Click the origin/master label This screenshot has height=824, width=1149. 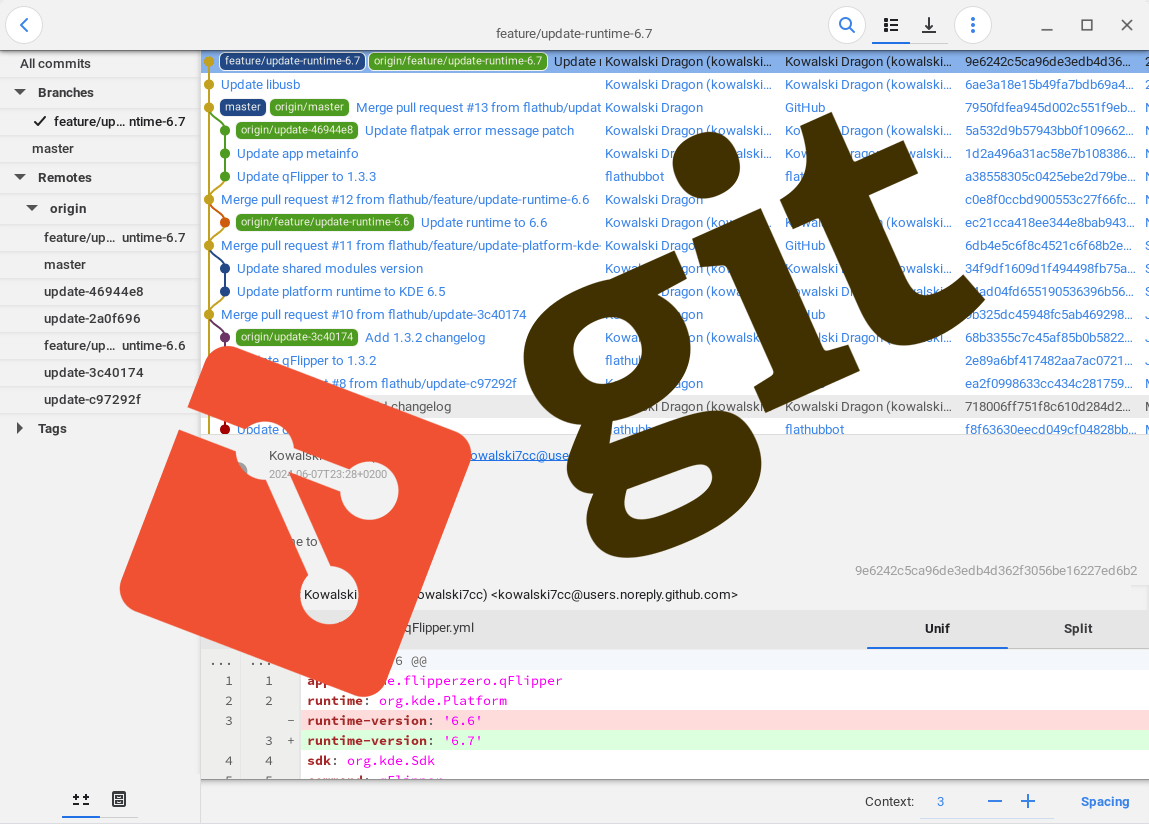coord(309,107)
